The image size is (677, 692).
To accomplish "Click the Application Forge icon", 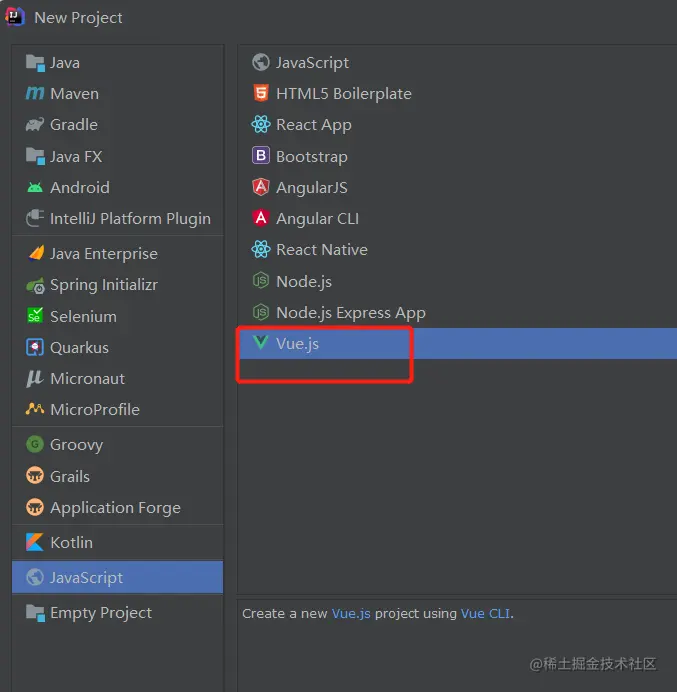I will click(35, 507).
